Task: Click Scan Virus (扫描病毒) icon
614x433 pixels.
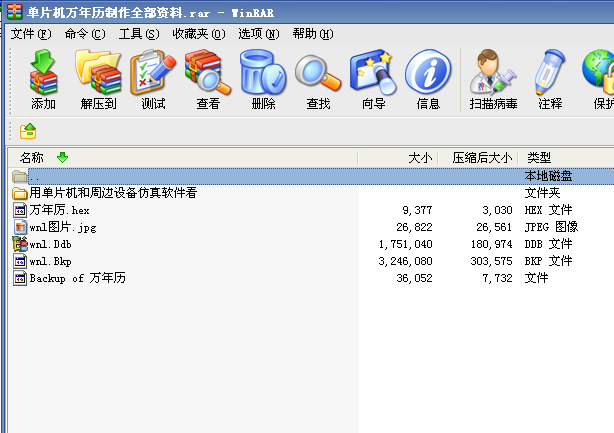Action: (x=493, y=72)
